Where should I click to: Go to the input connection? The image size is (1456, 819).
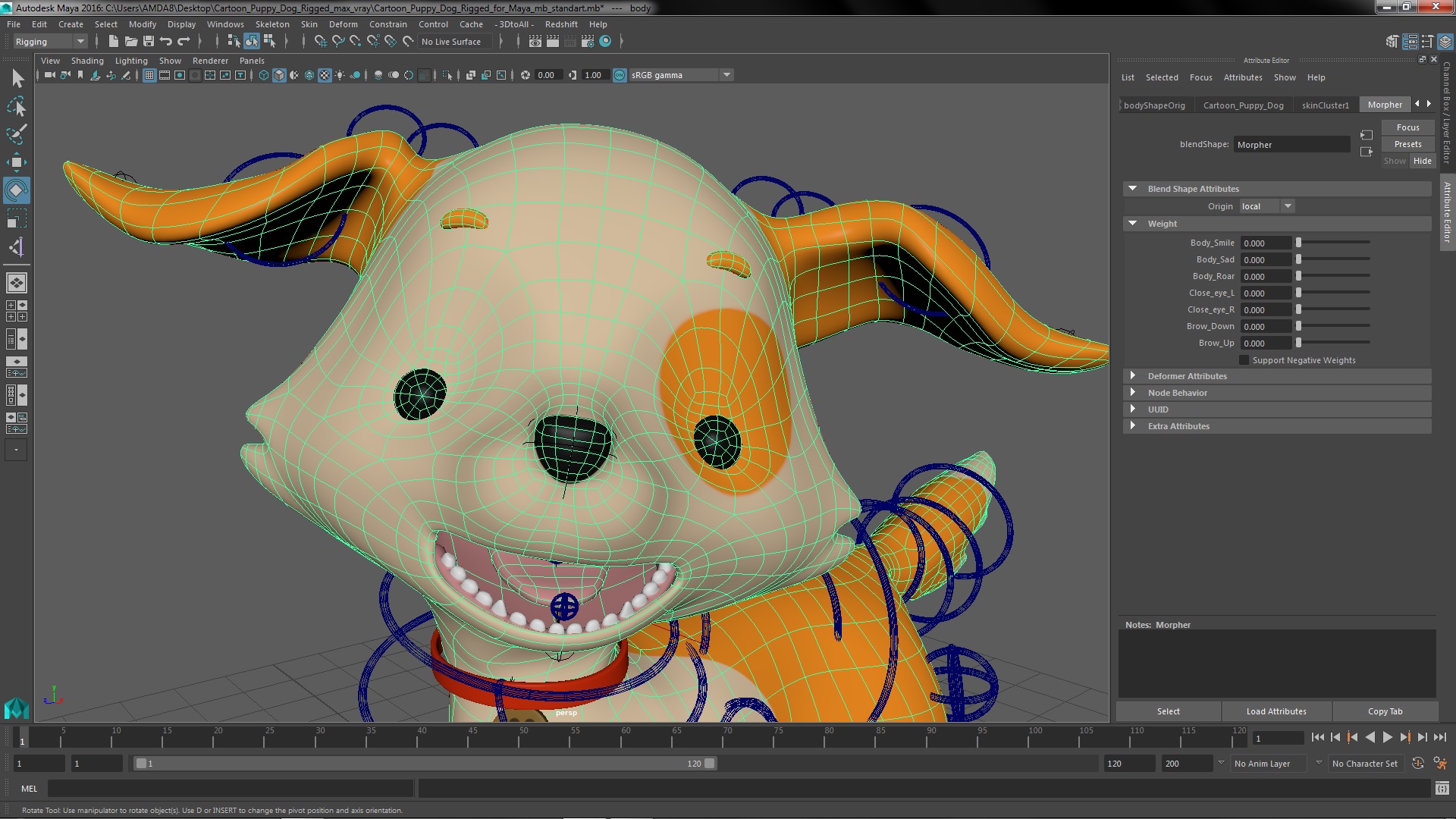pos(1367,135)
